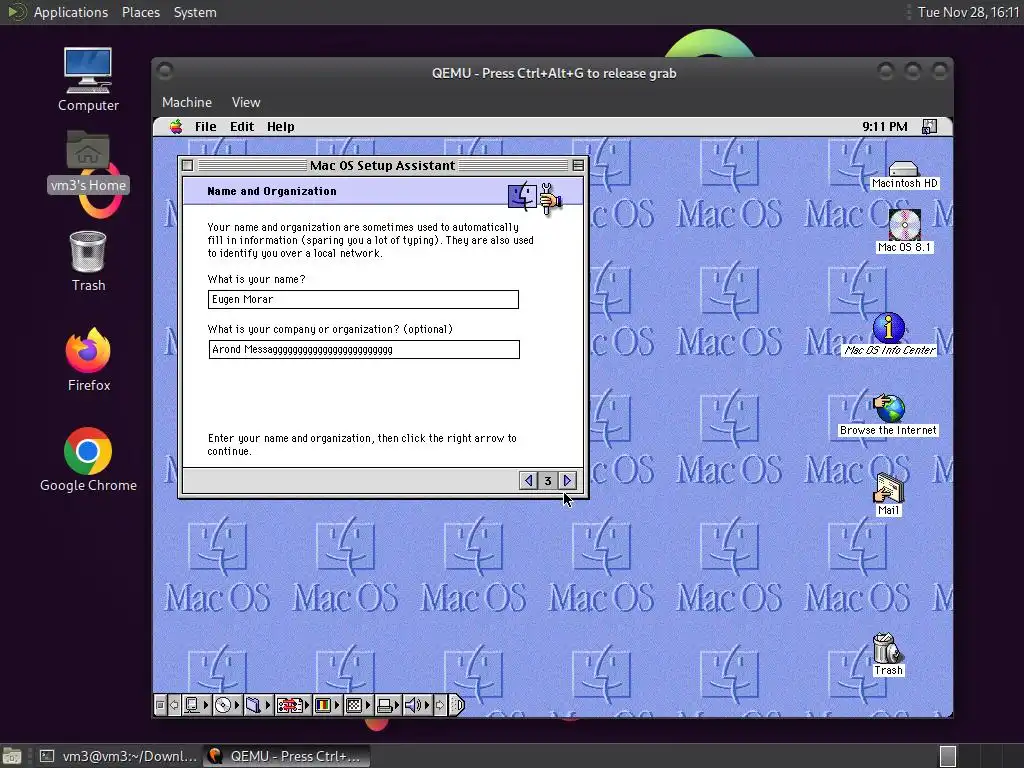
Task: Open the Location Manager Control Strip module
Action: pyautogui.click(x=293, y=705)
